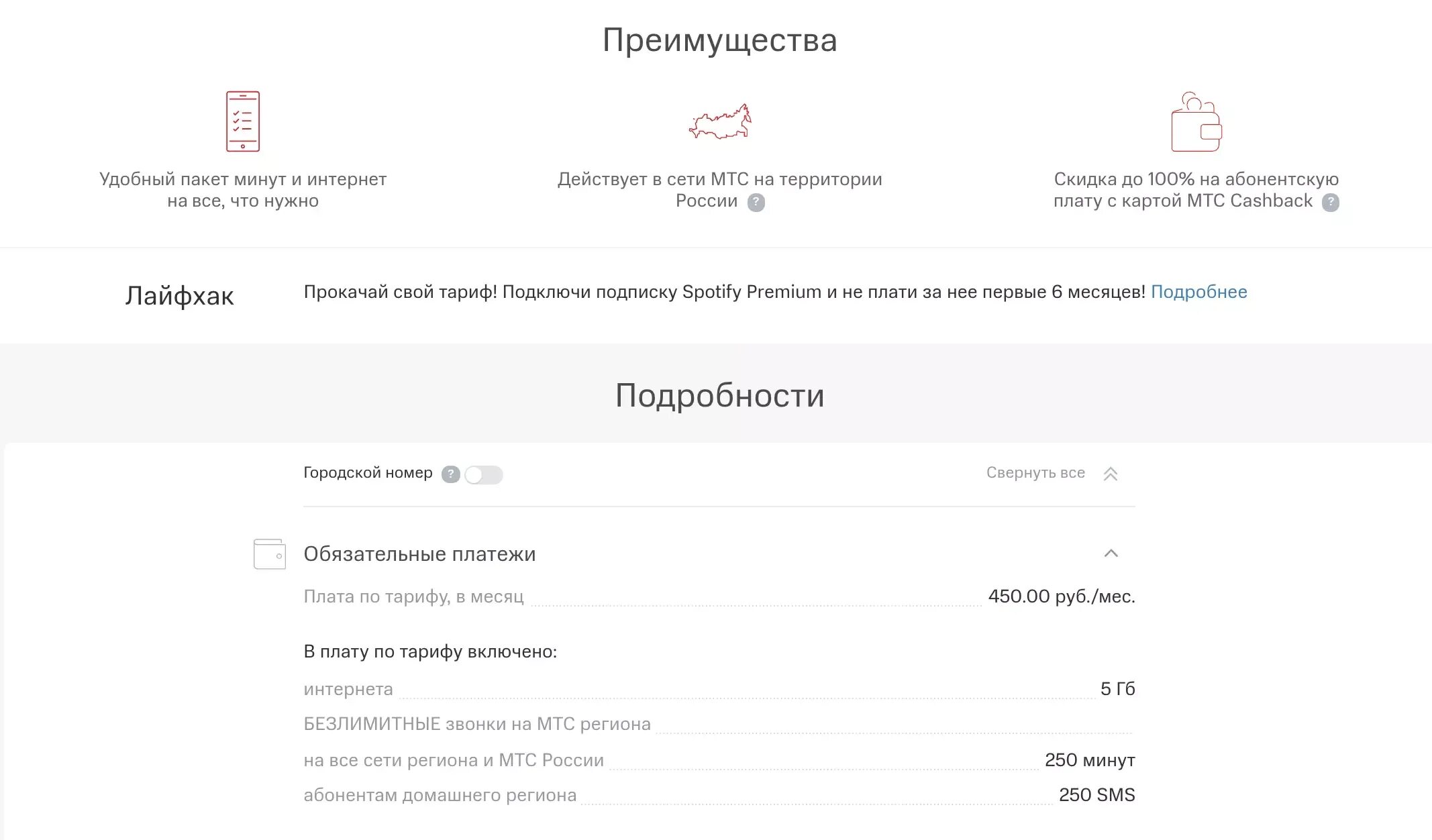1432x840 pixels.
Task: Click the Подробности section heading
Action: pos(720,395)
